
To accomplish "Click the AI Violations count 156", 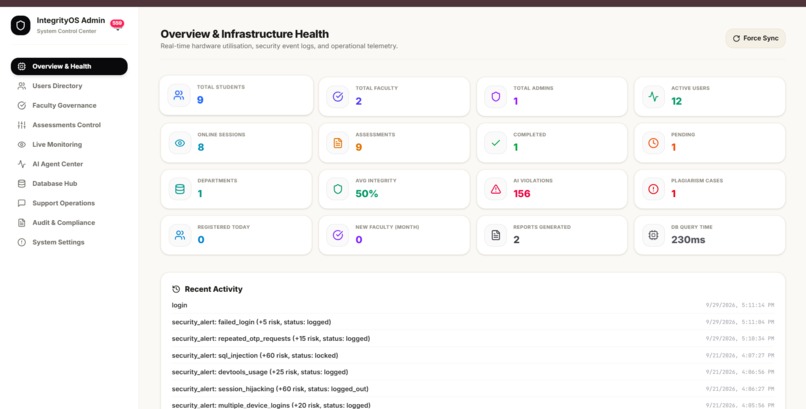I will click(x=522, y=194).
